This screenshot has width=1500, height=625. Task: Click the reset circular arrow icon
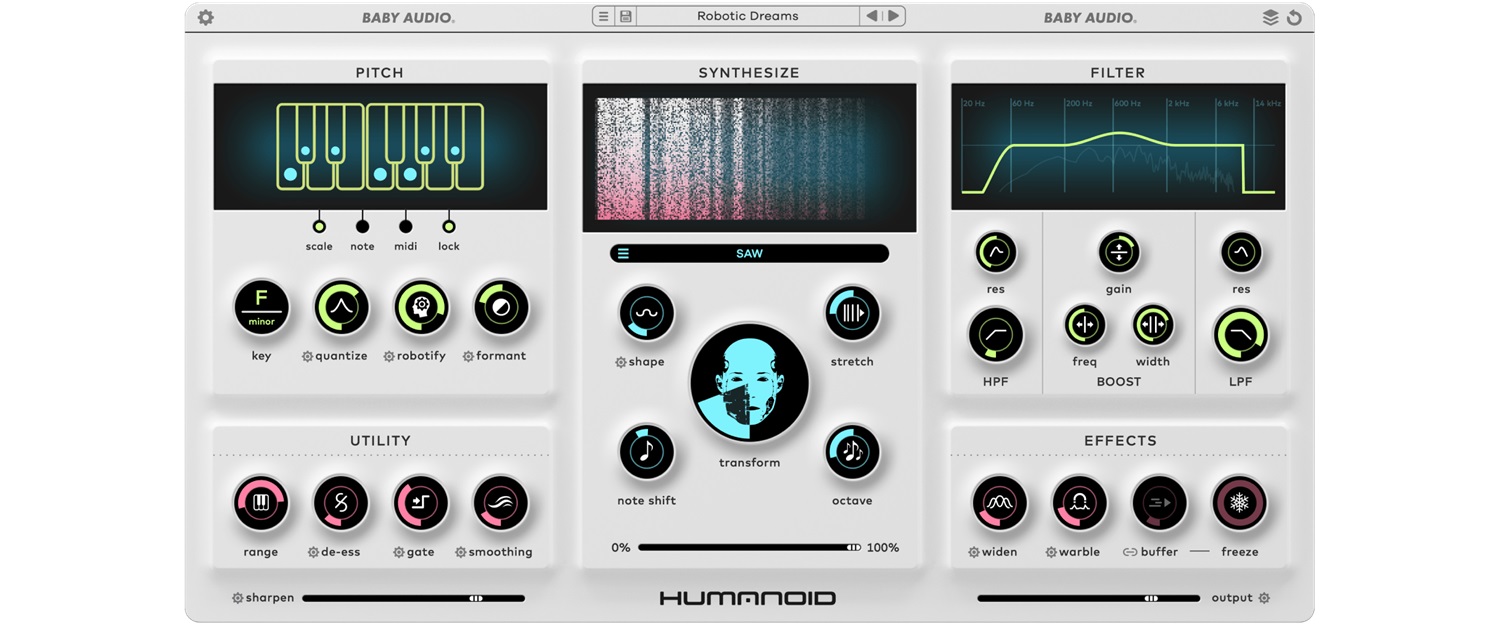click(1294, 17)
